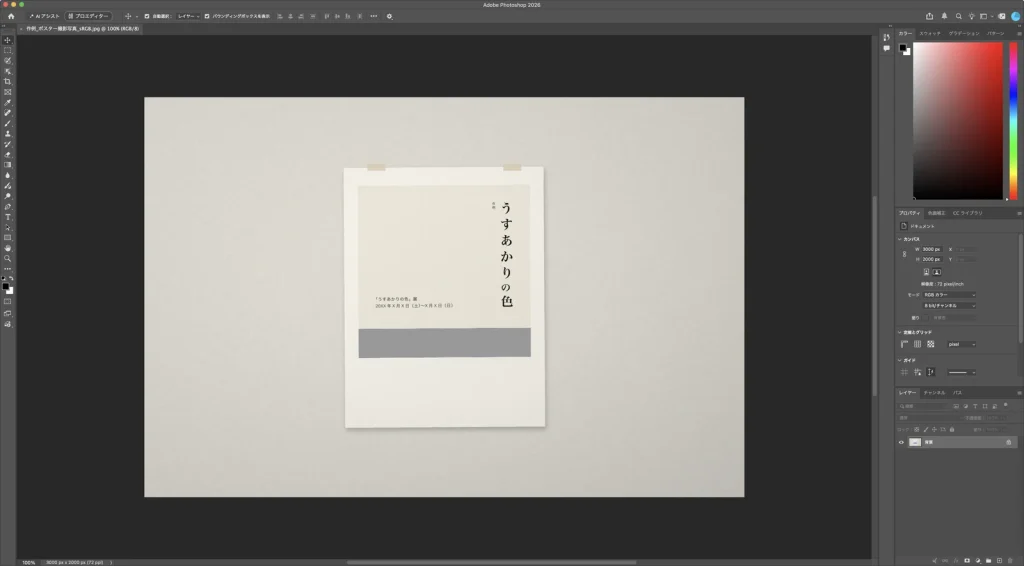The image size is (1024, 566).
Task: Click the Home icon in options bar
Action: click(x=11, y=16)
